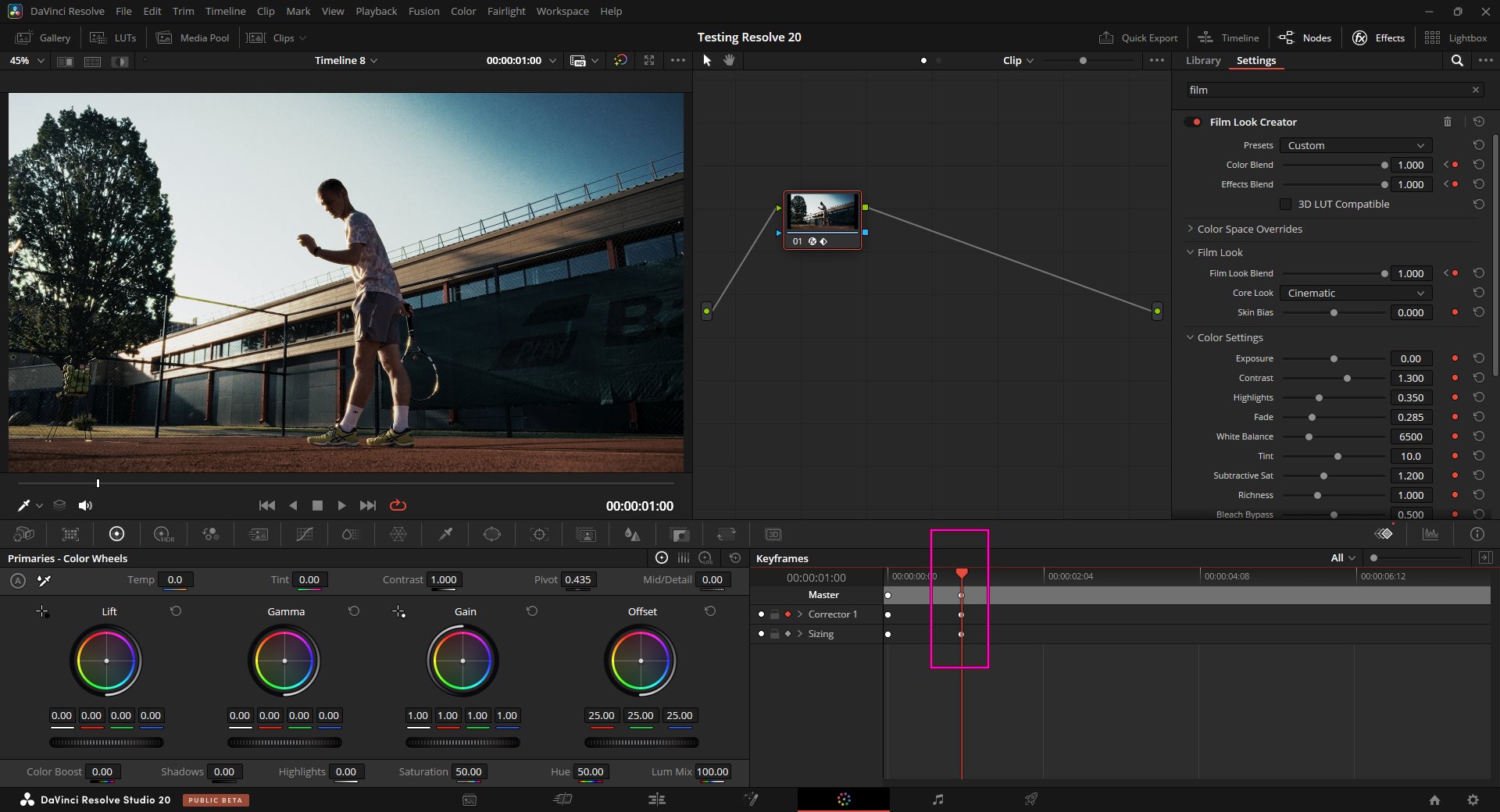Open the Fusion menu

point(423,11)
